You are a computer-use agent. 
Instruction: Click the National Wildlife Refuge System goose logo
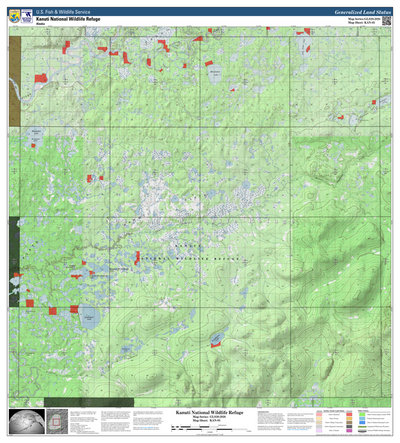(x=27, y=16)
